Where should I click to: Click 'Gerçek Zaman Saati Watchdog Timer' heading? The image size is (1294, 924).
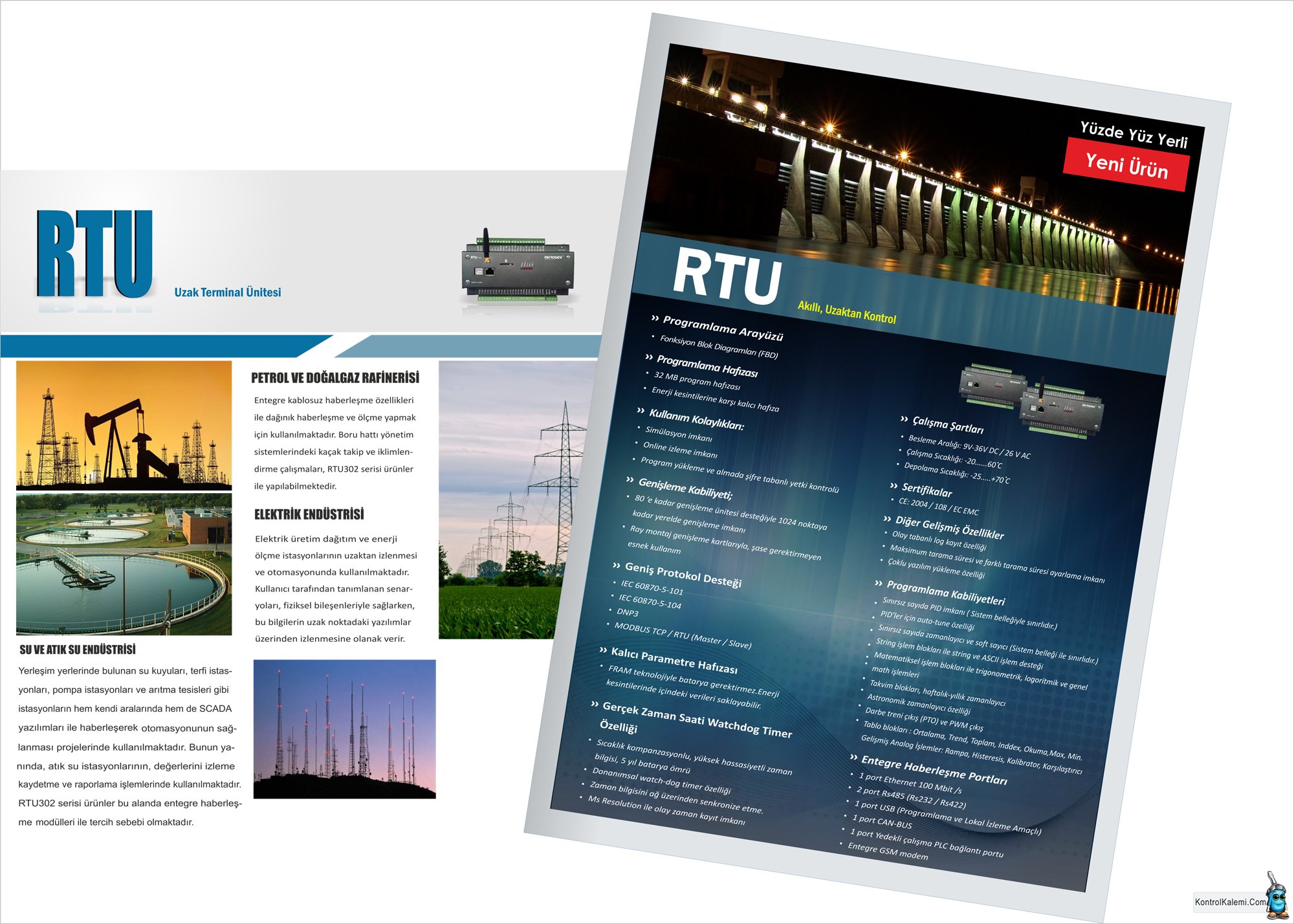696,719
